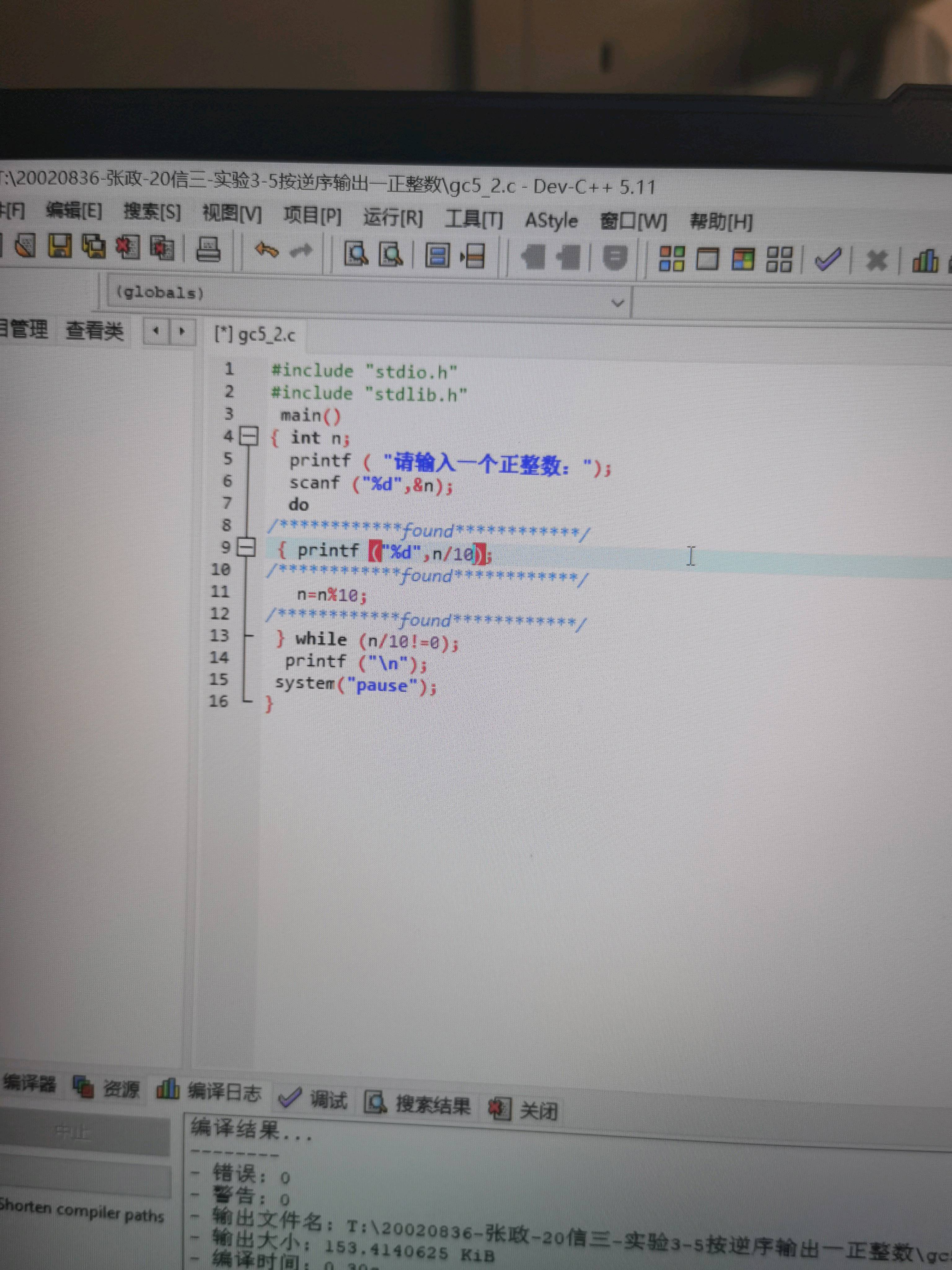The height and width of the screenshot is (1270, 952).
Task: Click the Replace magnifier icon
Action: [x=391, y=254]
